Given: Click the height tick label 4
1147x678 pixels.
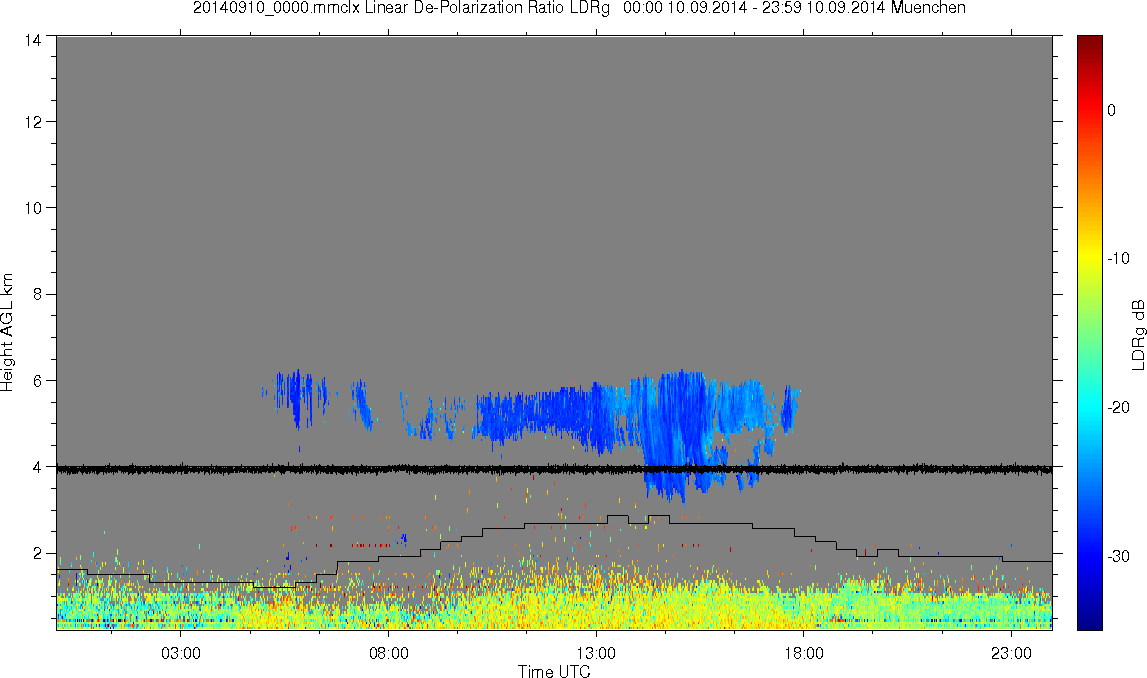Looking at the screenshot, I should pyautogui.click(x=37, y=467).
